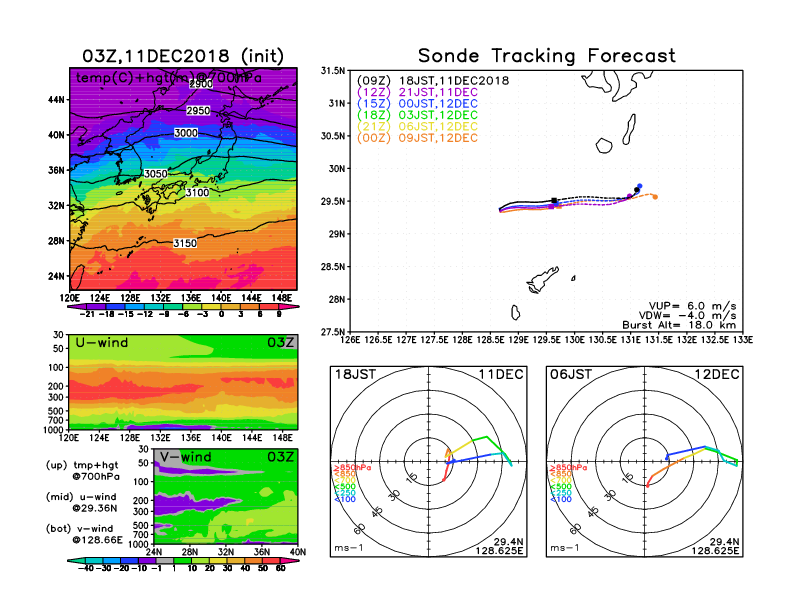Click the 133E label on the tracking map
The width and height of the screenshot is (792, 612).
click(x=743, y=340)
